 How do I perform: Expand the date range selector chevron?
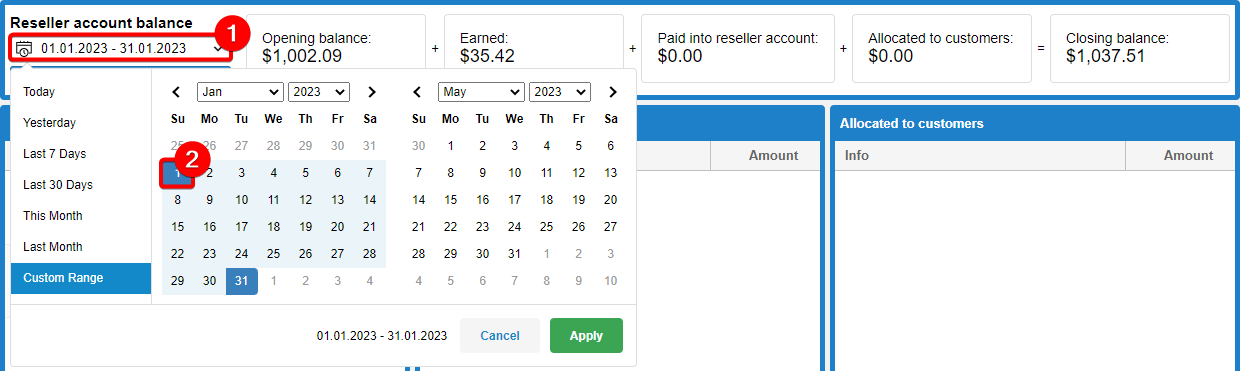coord(218,48)
